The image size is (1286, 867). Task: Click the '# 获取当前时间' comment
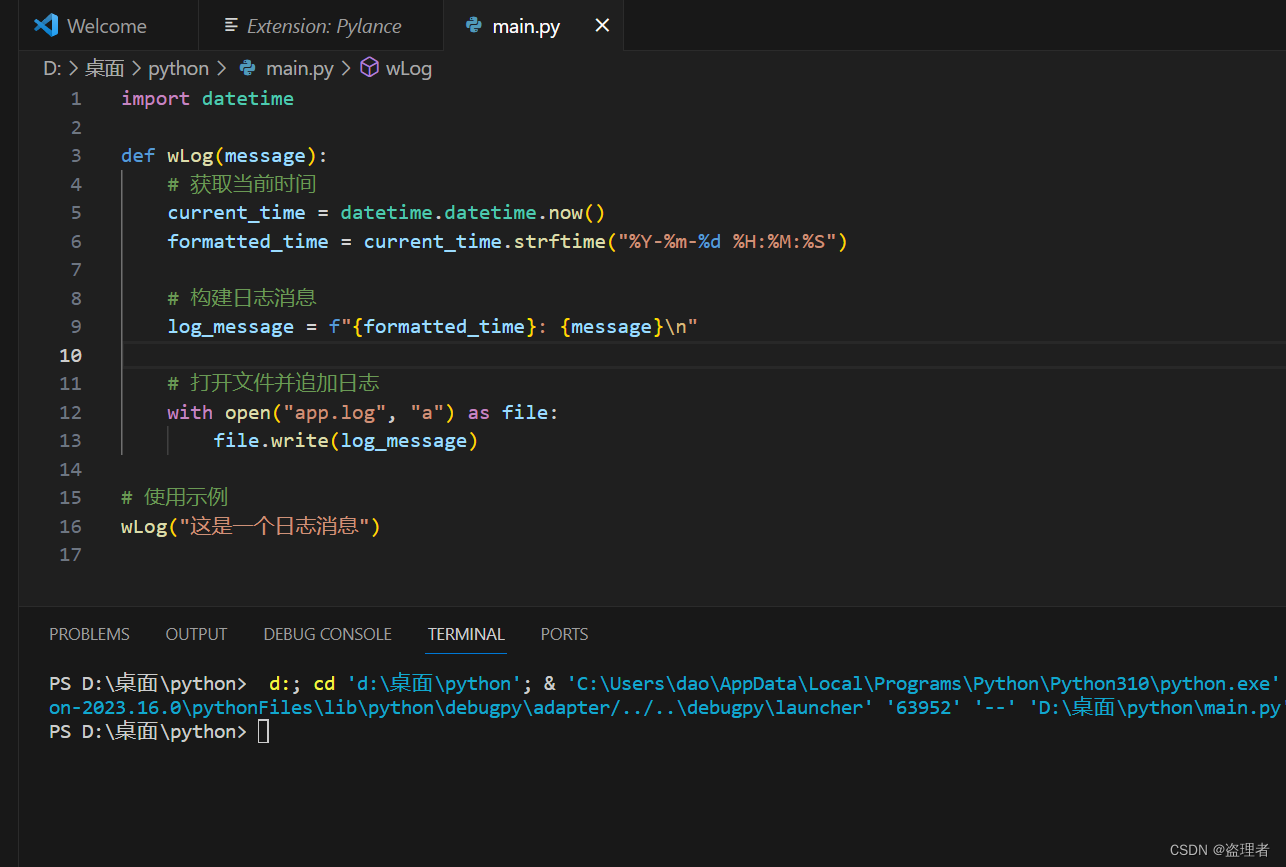click(x=241, y=184)
